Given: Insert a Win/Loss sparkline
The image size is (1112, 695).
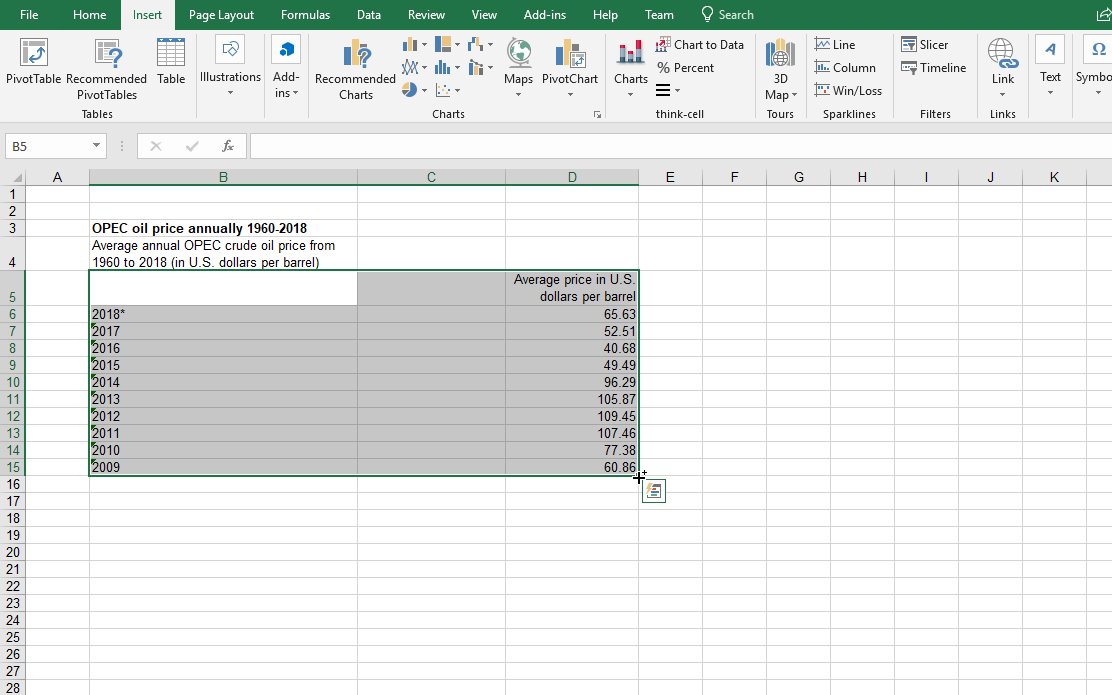Looking at the screenshot, I should tap(848, 90).
